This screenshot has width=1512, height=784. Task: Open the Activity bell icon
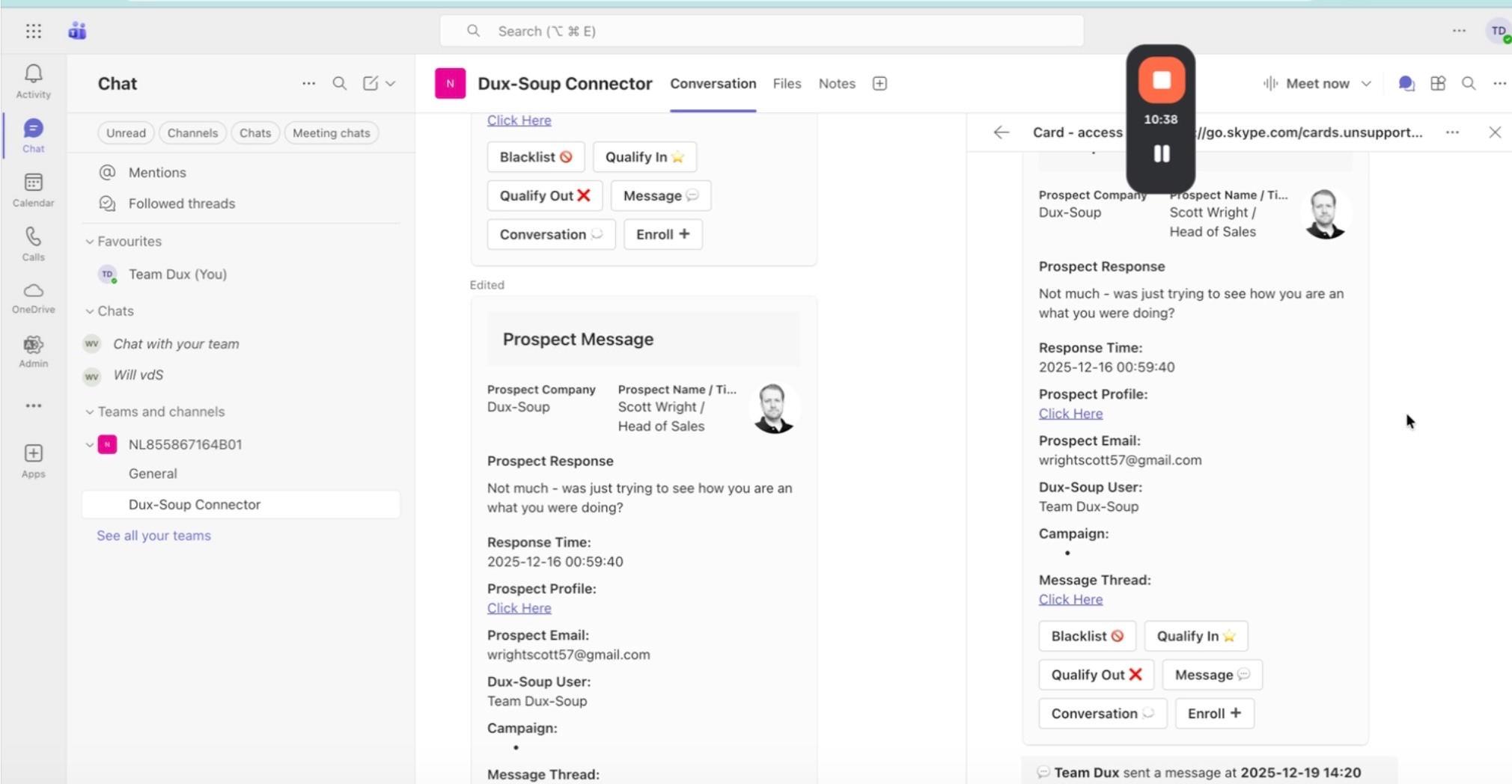click(33, 81)
